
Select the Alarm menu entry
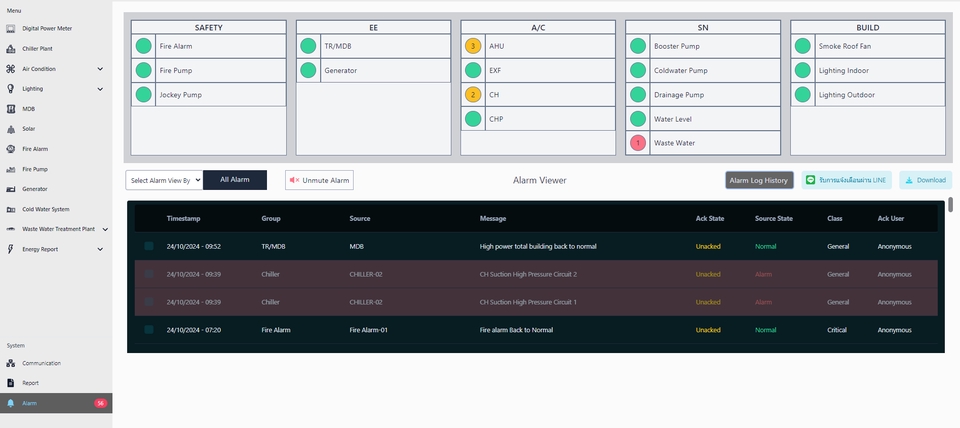coord(56,404)
